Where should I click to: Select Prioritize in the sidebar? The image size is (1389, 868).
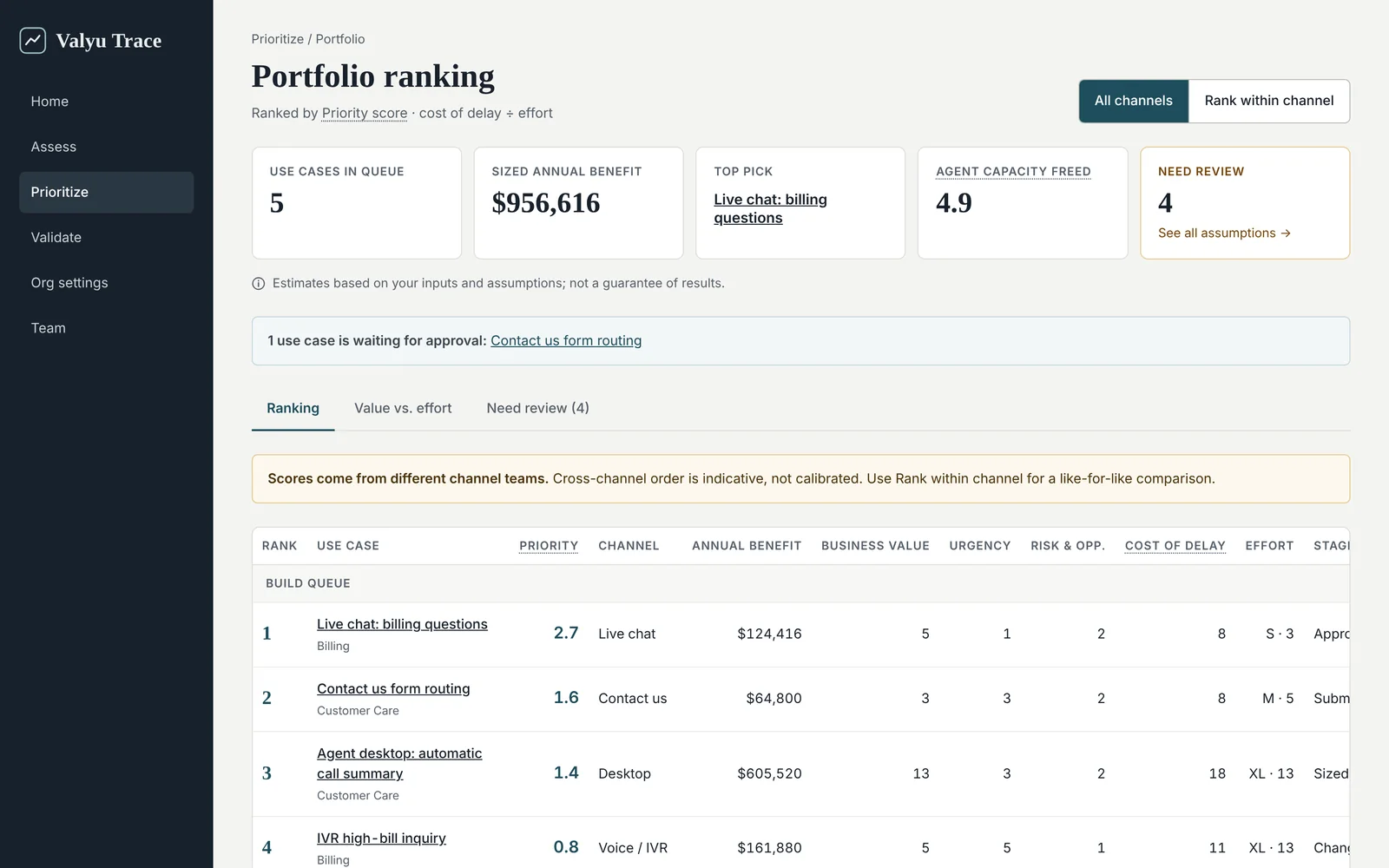(106, 192)
